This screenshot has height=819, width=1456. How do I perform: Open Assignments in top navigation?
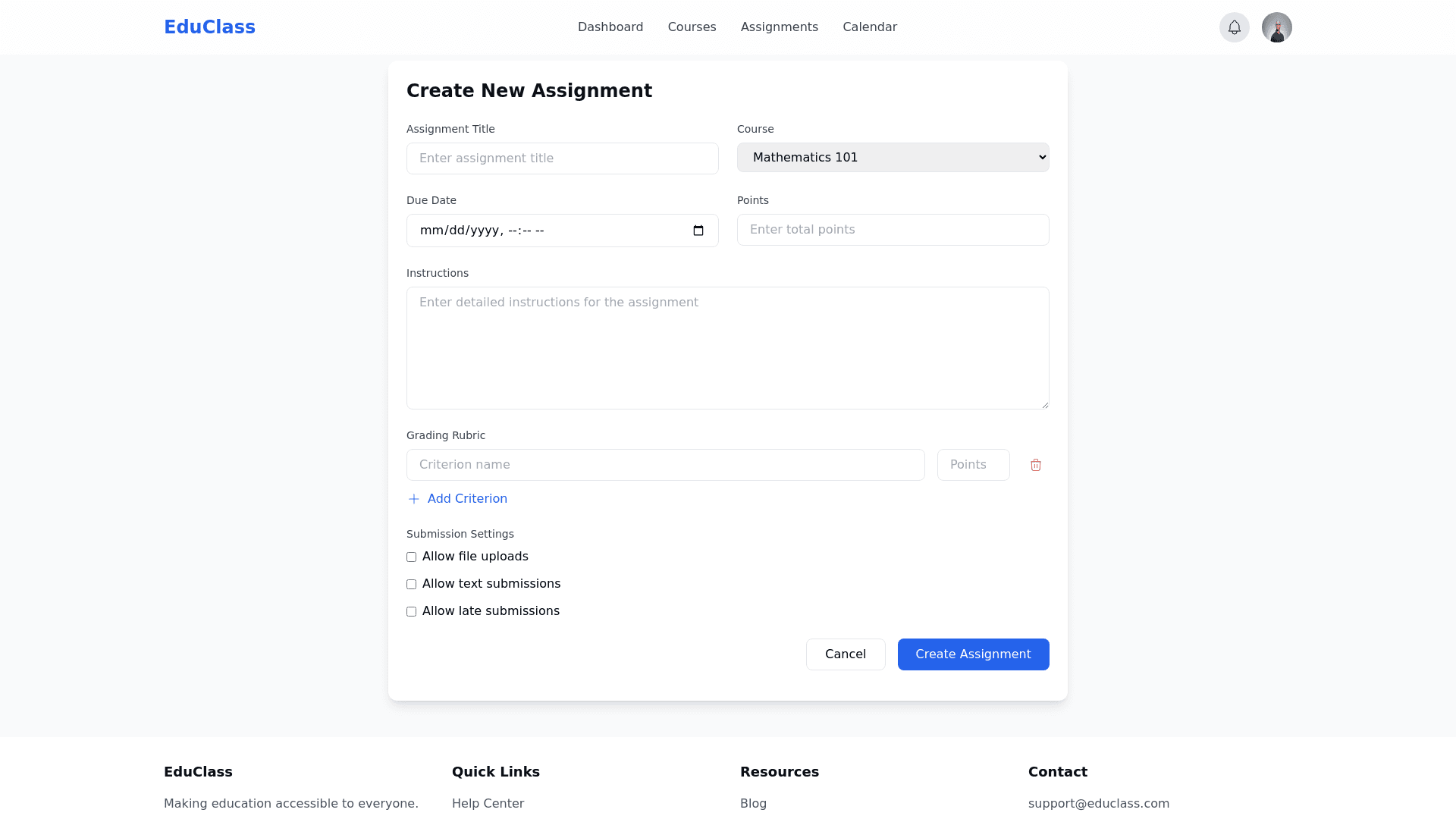779,27
